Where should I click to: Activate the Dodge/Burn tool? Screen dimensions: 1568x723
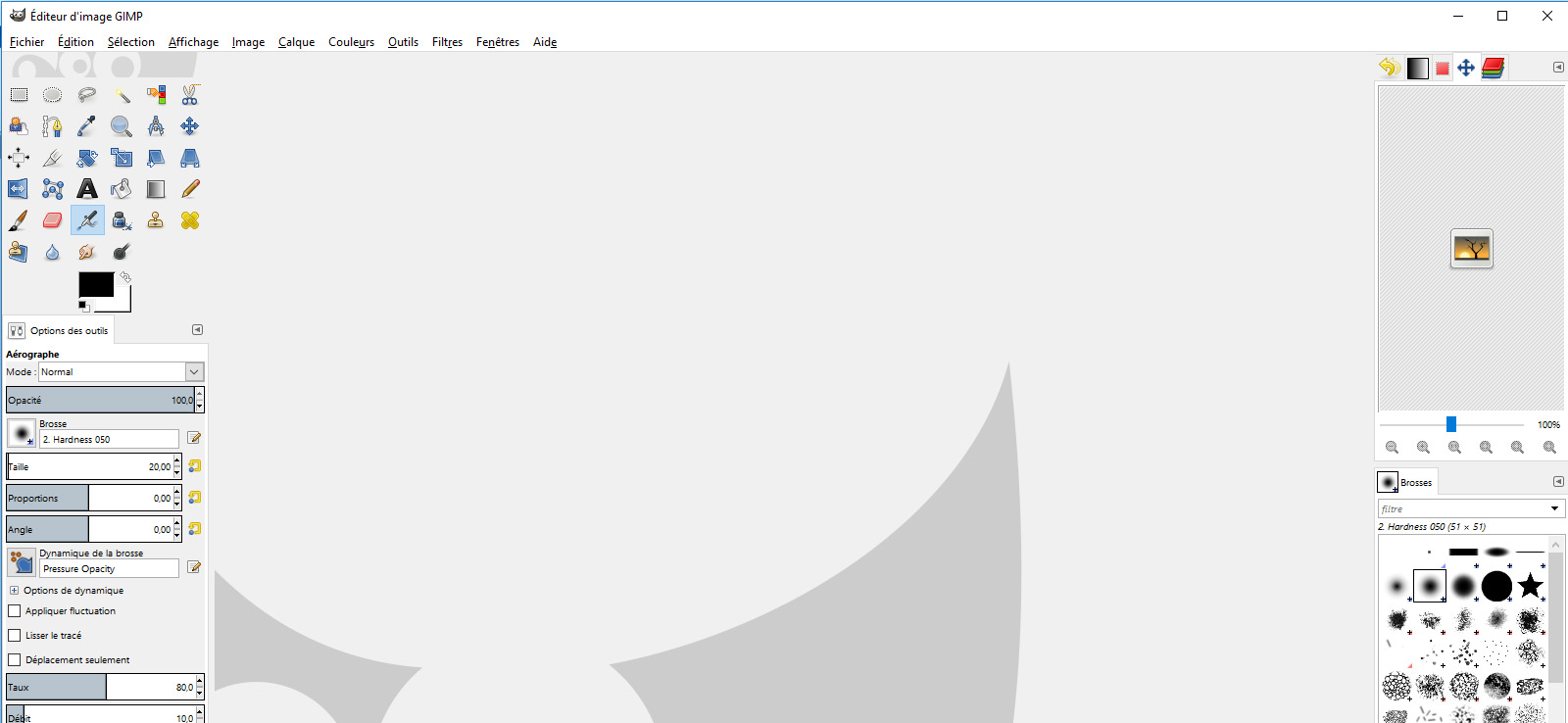tap(122, 252)
